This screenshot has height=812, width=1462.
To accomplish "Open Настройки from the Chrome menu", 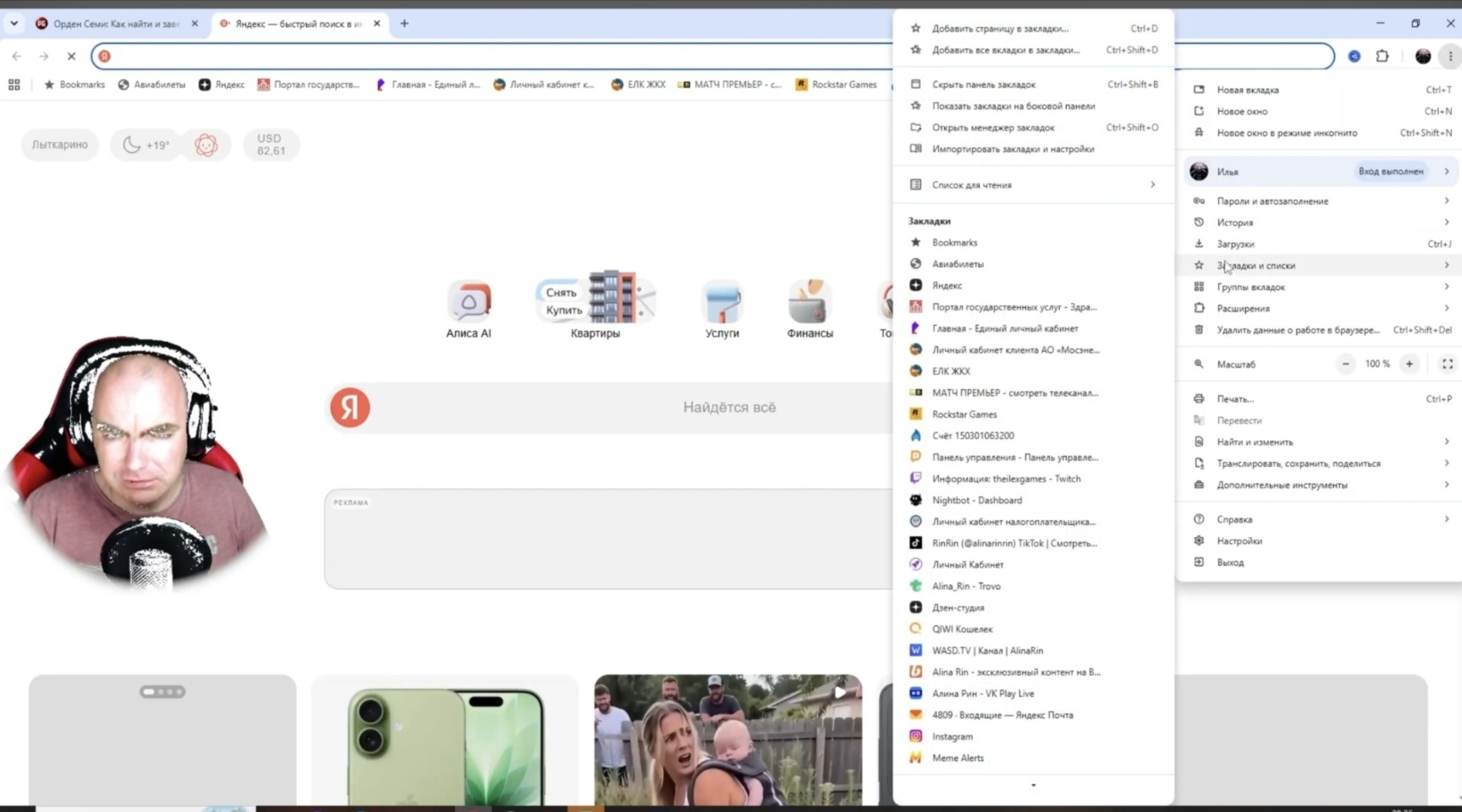I will 1322,540.
